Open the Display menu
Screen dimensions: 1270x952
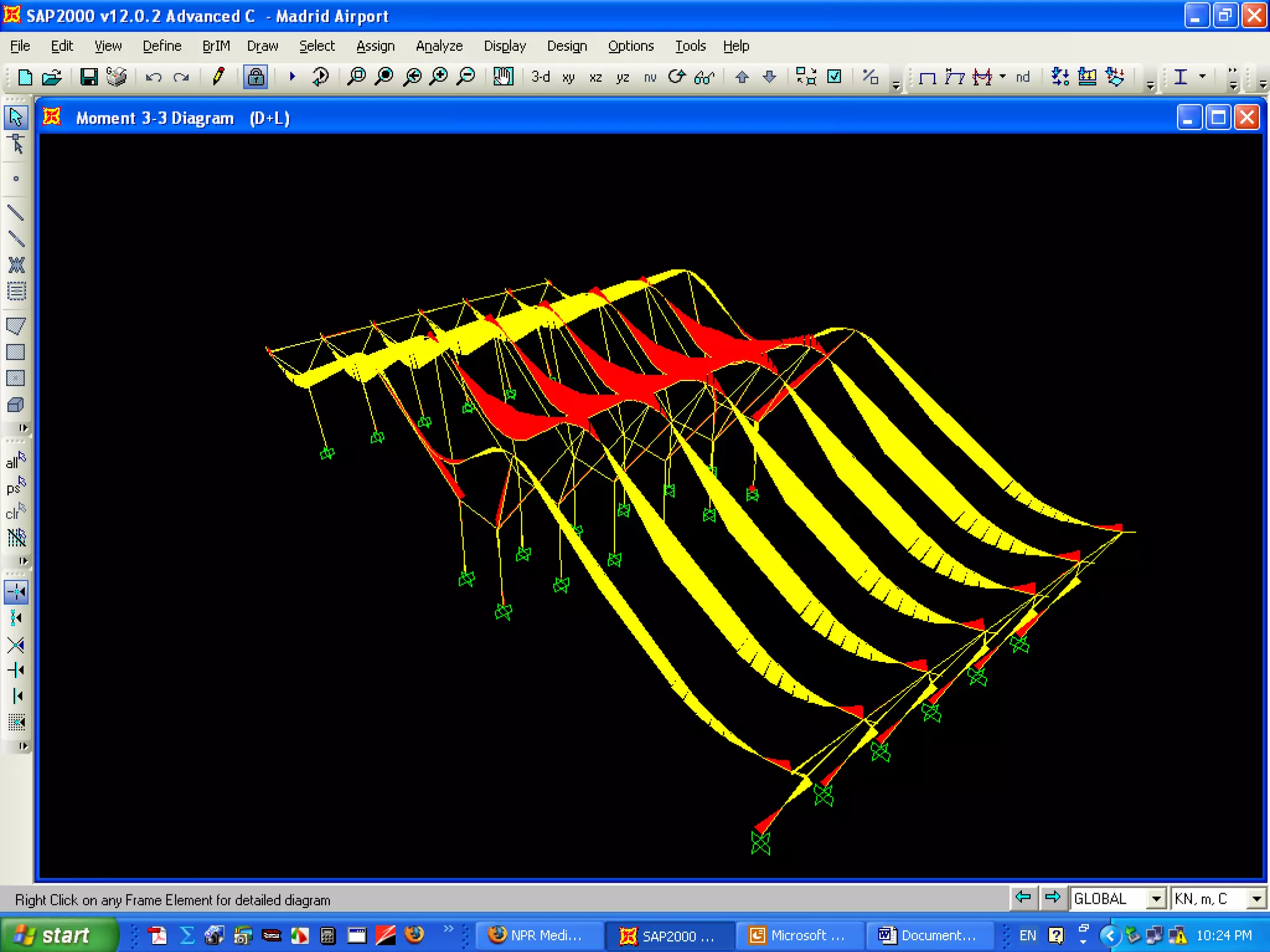point(504,46)
